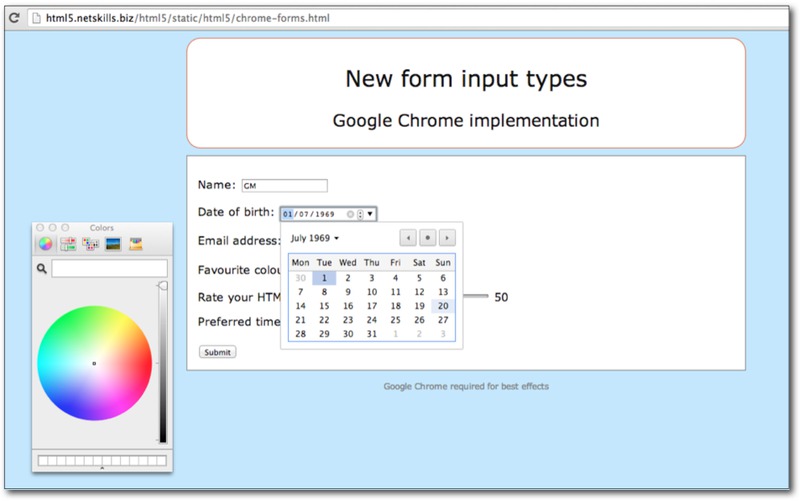Image resolution: width=800 pixels, height=502 pixels.
Task: Click the brightness slider handle in Colors
Action: point(163,286)
